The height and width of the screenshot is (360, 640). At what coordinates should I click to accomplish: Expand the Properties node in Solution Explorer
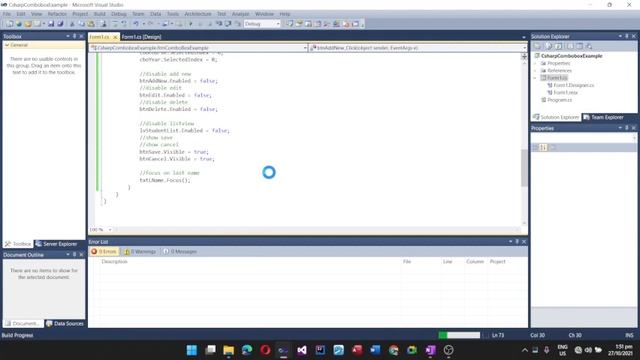[x=535, y=64]
